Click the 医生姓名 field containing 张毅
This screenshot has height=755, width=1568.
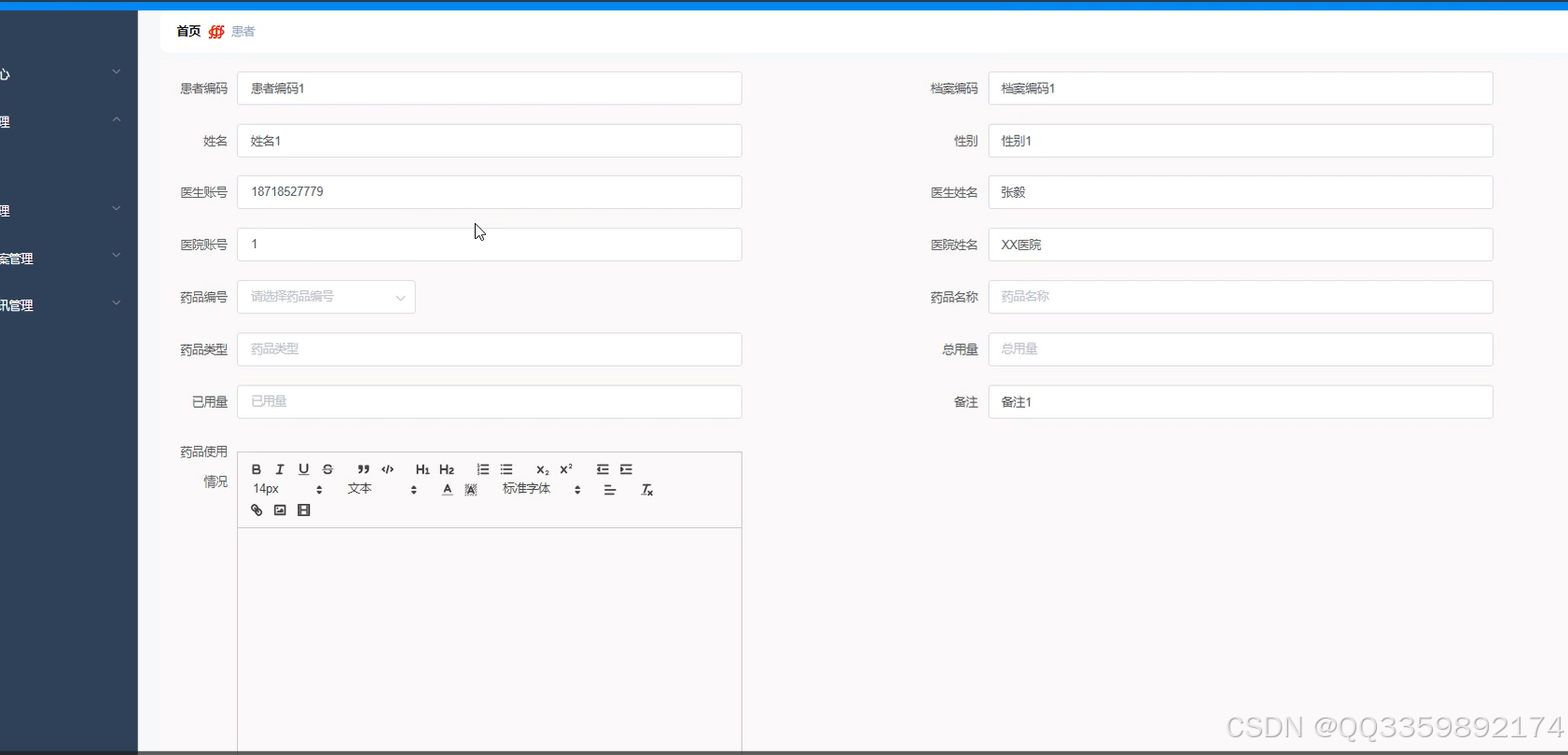1241,192
